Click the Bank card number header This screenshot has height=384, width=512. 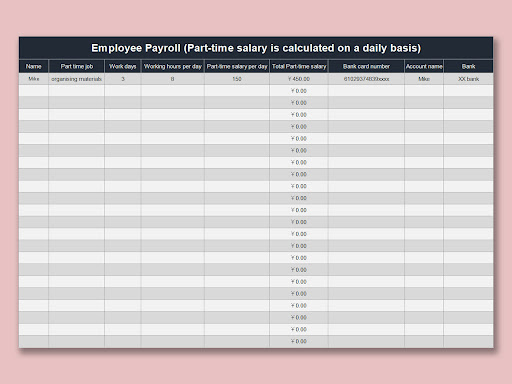pos(366,66)
